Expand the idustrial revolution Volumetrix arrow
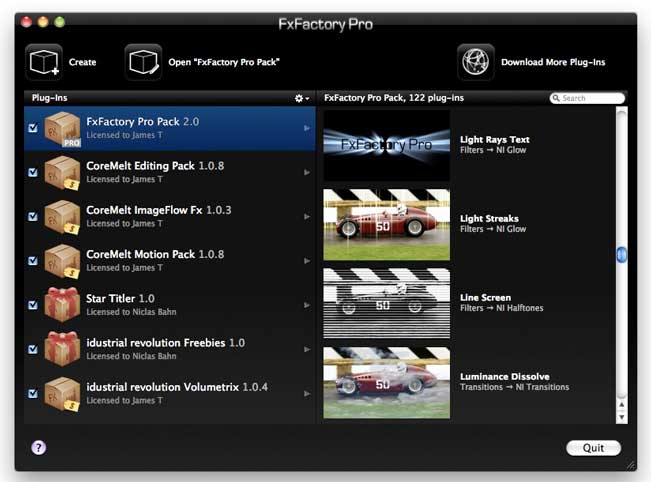This screenshot has height=482, width=651. 307,394
